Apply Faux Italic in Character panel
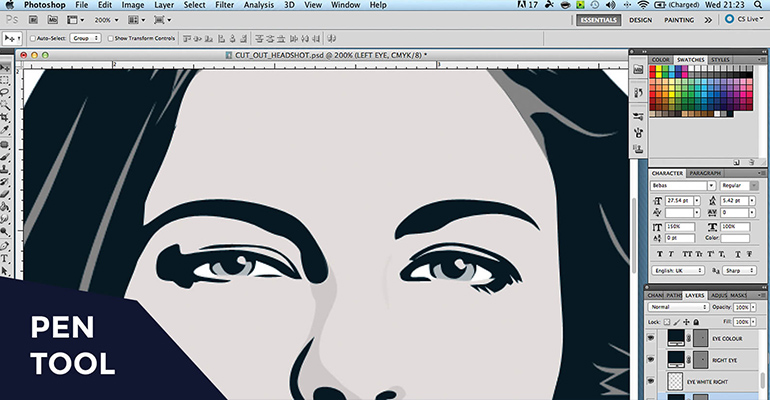 point(671,254)
